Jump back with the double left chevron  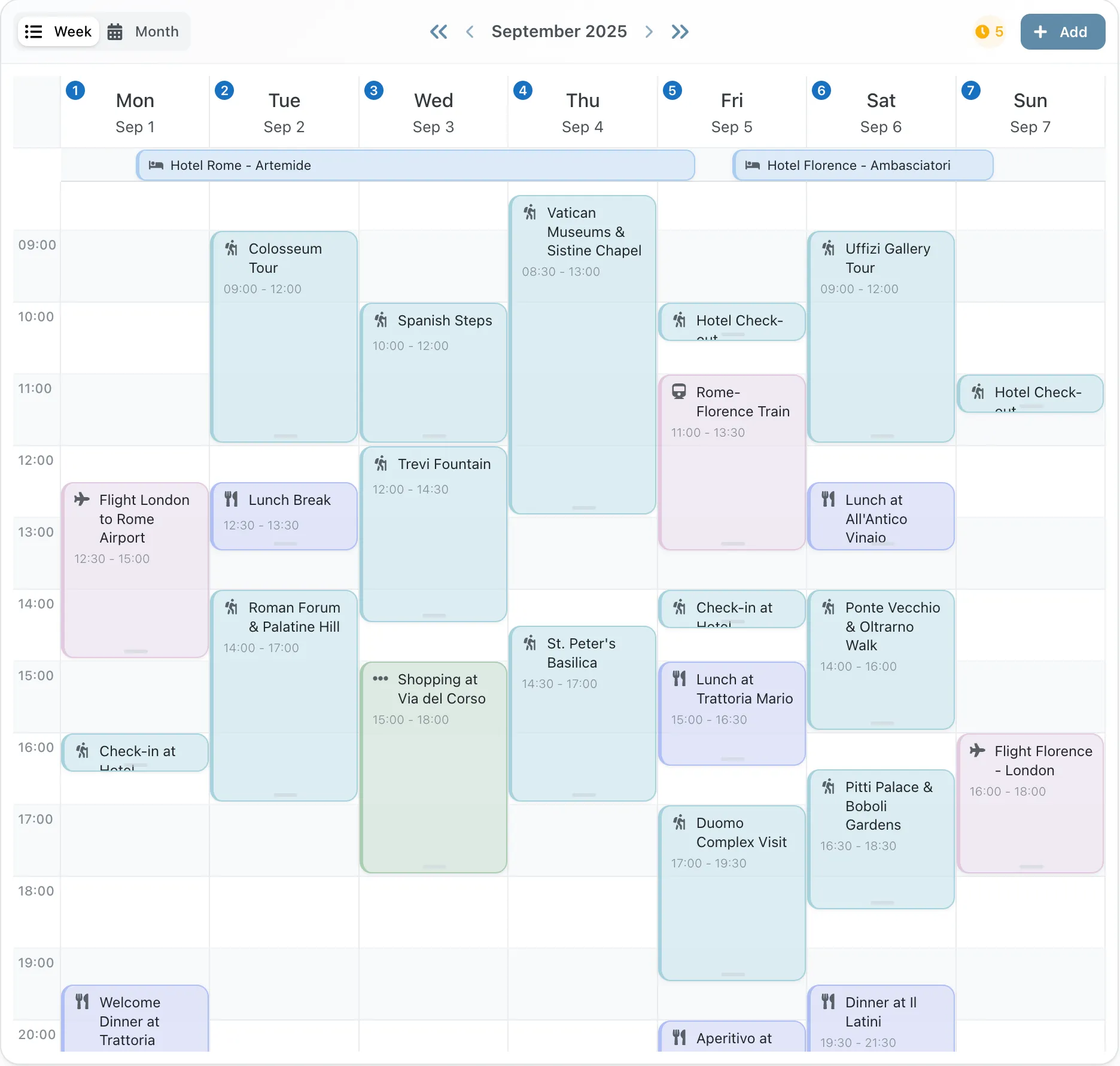tap(439, 32)
